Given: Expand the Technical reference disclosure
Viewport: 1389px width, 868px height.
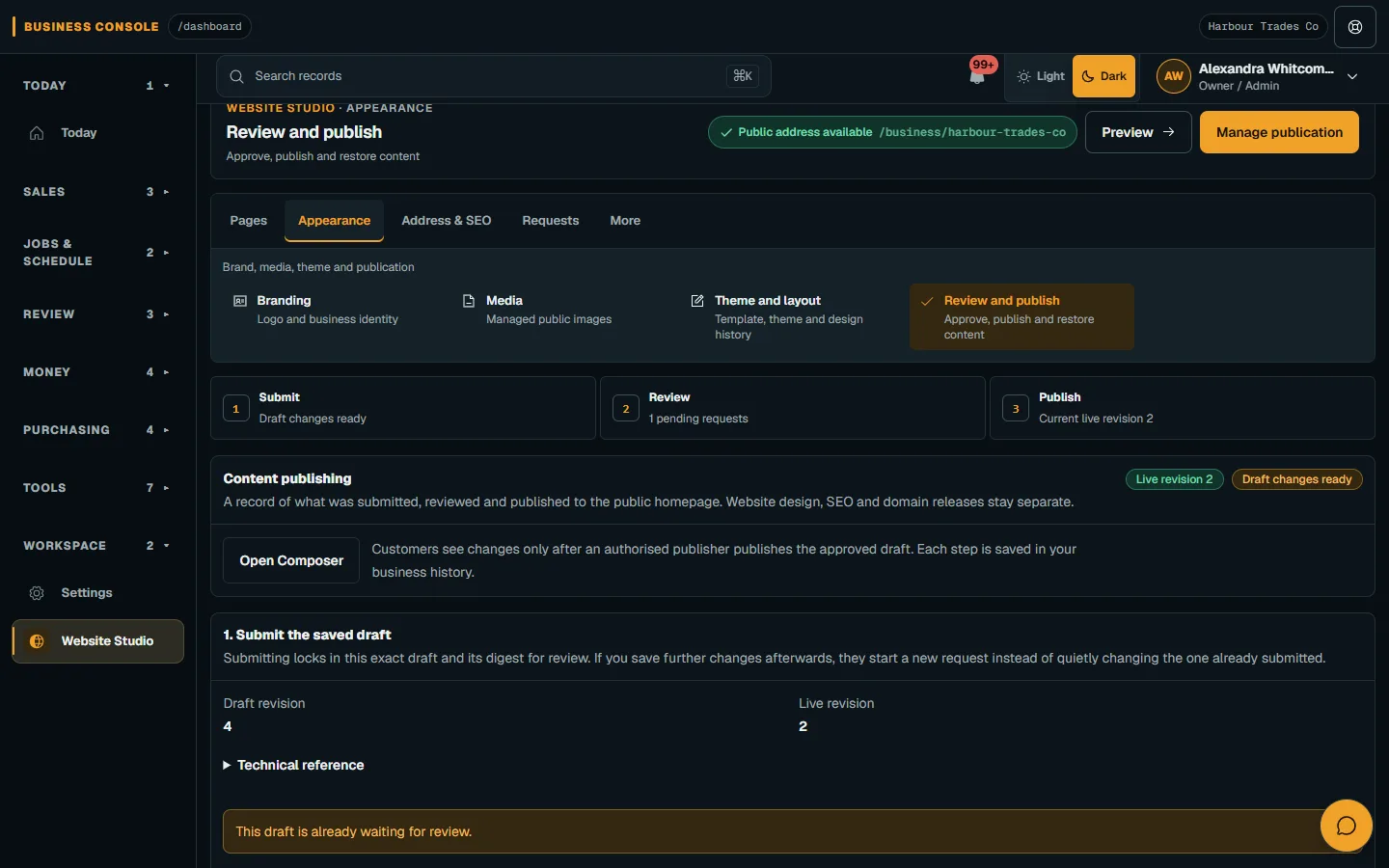Looking at the screenshot, I should click(x=294, y=765).
